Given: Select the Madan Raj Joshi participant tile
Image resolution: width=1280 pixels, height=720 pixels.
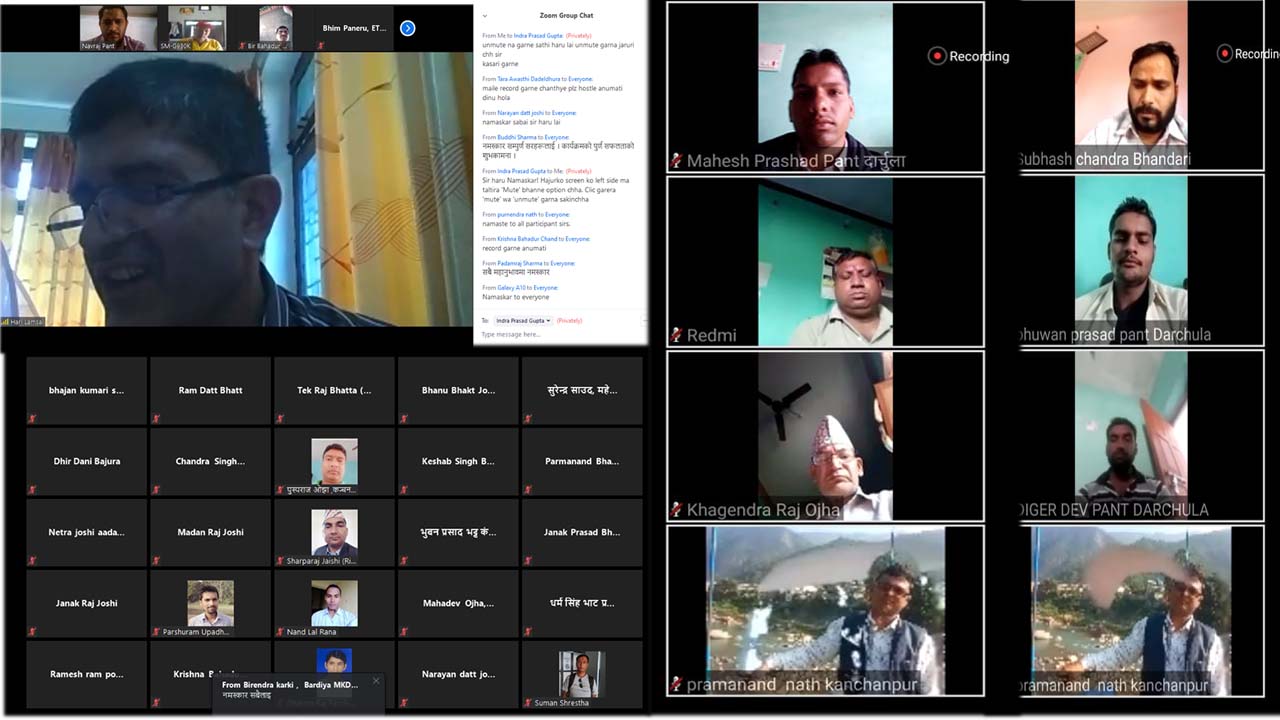Looking at the screenshot, I should click(210, 533).
